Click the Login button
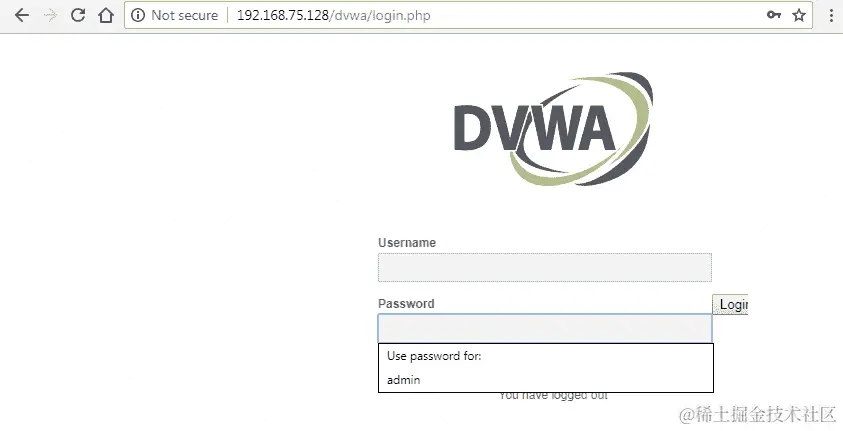The image size is (843, 431). [x=730, y=305]
